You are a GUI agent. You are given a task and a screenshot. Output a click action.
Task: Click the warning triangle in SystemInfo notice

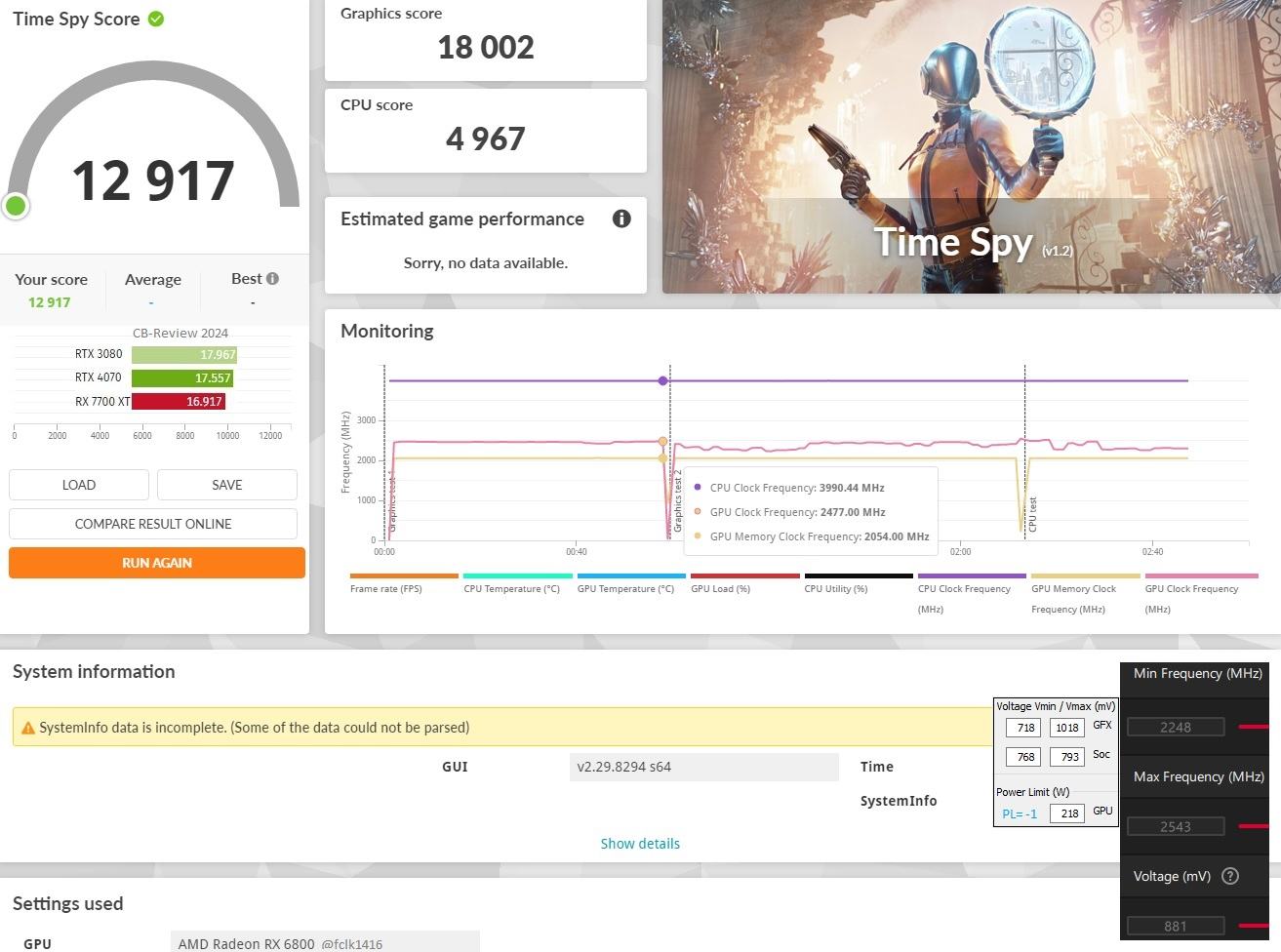(x=27, y=728)
